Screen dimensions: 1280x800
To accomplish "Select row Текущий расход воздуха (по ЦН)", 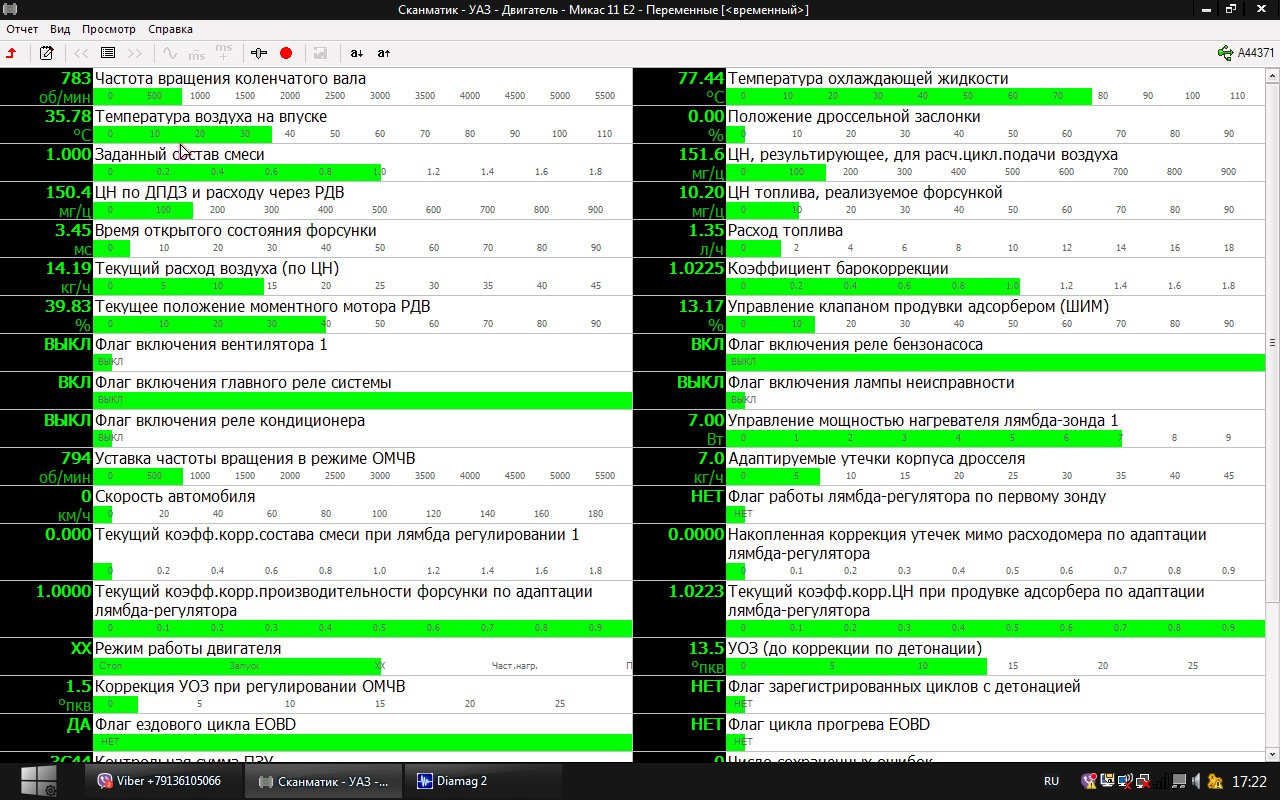I will pos(316,277).
